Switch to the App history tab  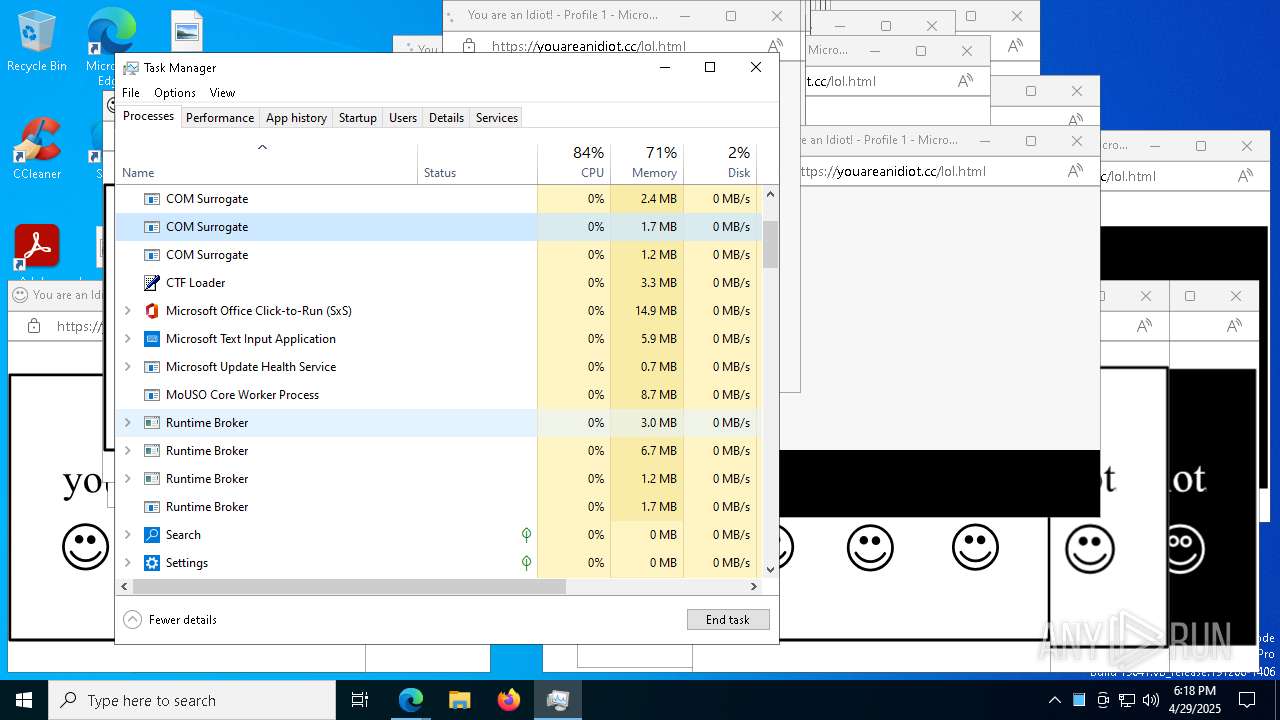click(296, 118)
